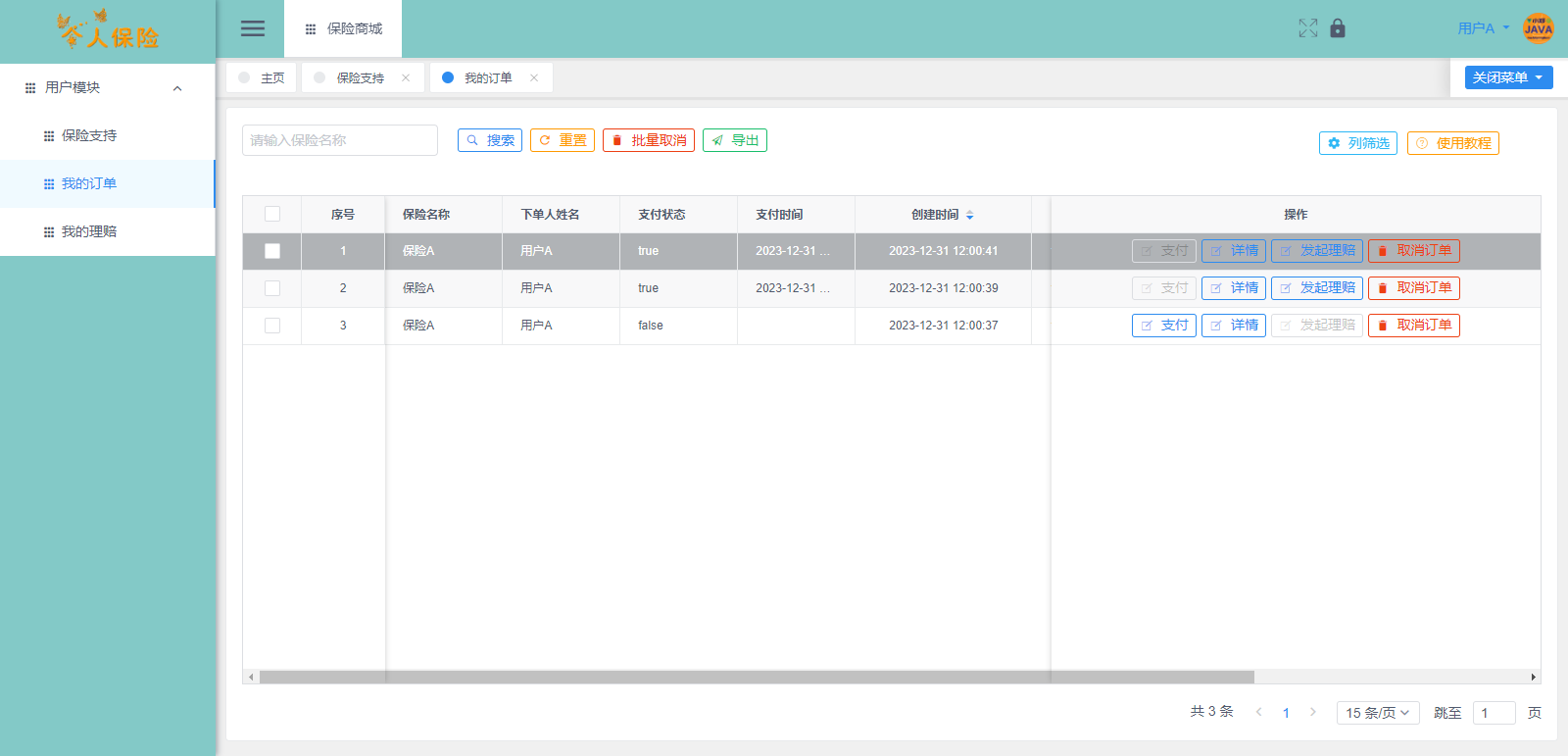Image resolution: width=1568 pixels, height=756 pixels.
Task: Sort by 创建时间 column arrow
Action: [x=969, y=215]
